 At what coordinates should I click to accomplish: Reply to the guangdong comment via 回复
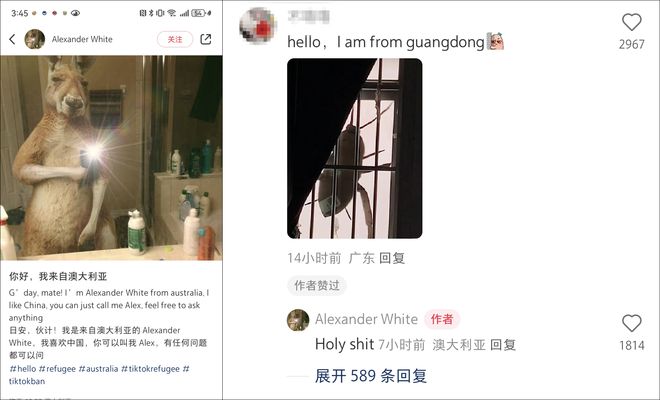point(392,258)
